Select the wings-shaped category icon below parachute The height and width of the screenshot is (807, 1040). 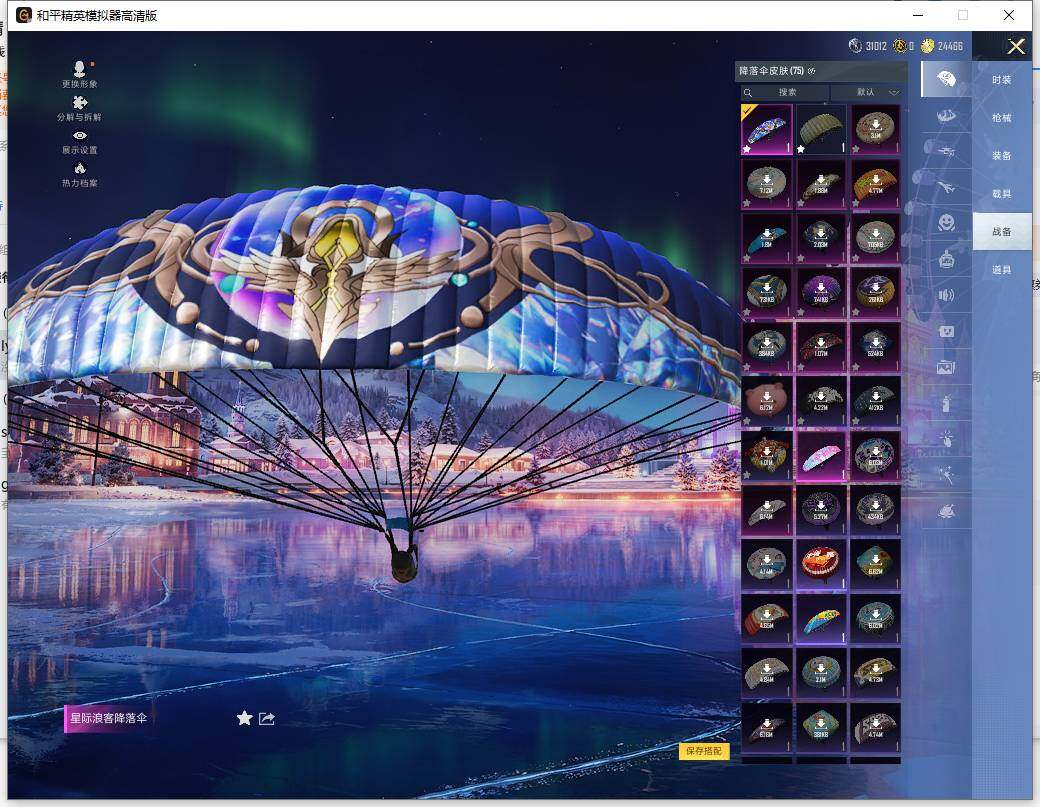pyautogui.click(x=946, y=116)
